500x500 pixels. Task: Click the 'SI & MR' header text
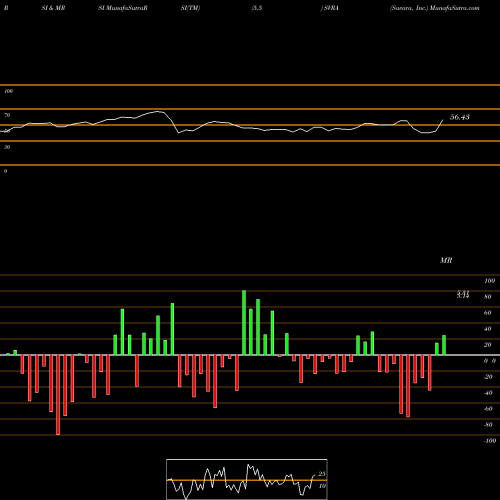(53, 8)
